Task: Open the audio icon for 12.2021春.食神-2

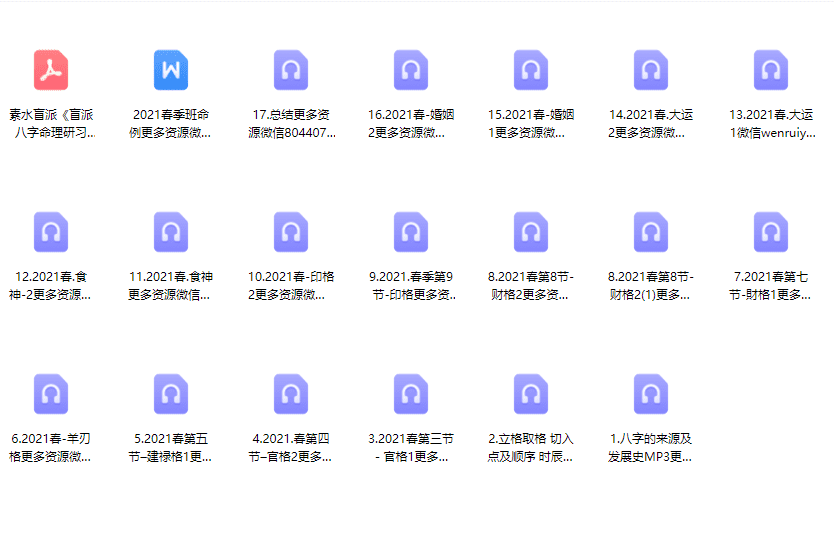Action: (x=51, y=232)
